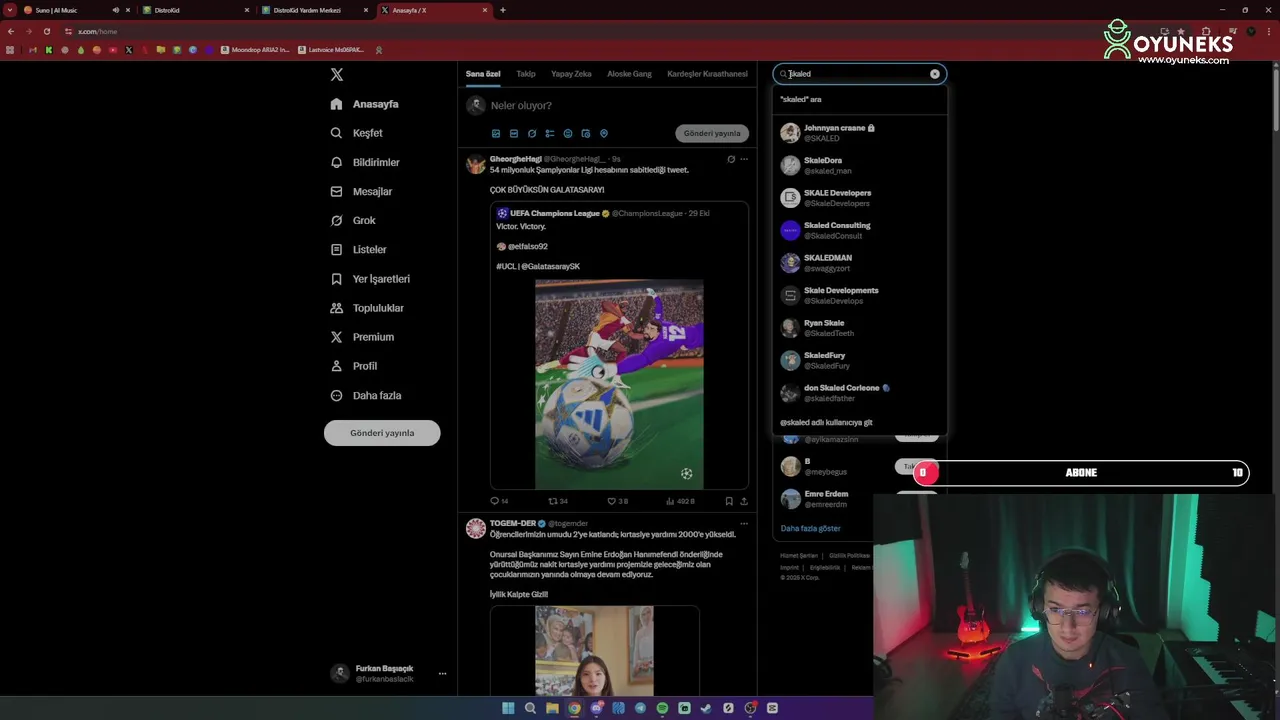Go to the @skaled user link

[859, 422]
